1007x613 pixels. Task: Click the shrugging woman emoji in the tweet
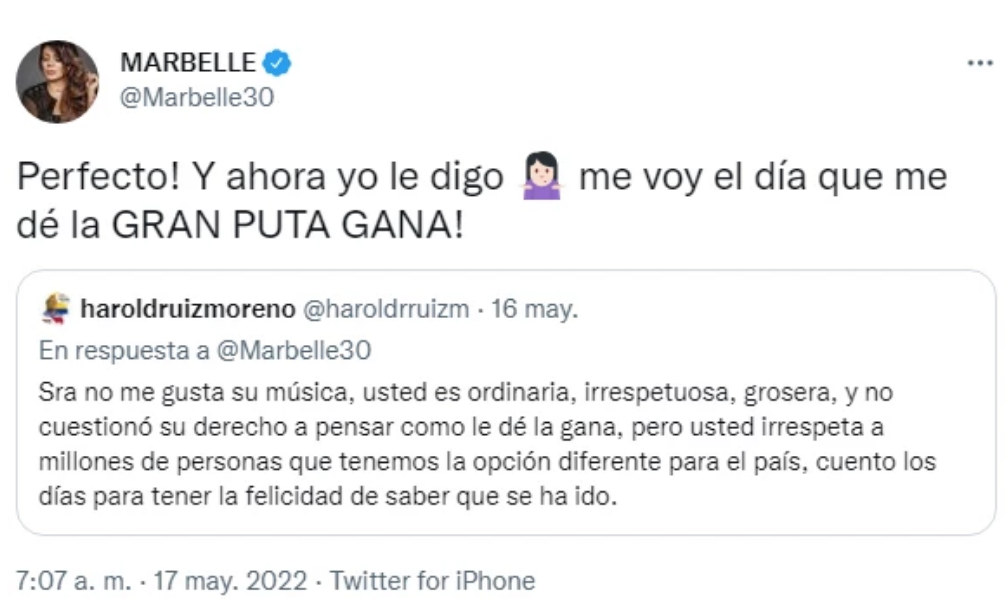pyautogui.click(x=541, y=176)
